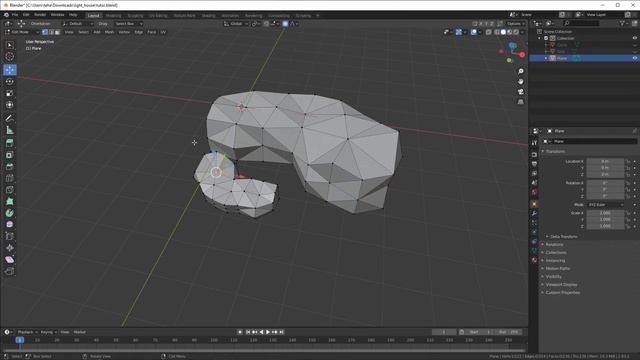Image resolution: width=640 pixels, height=360 pixels.
Task: Enable face select mode
Action: (57, 32)
